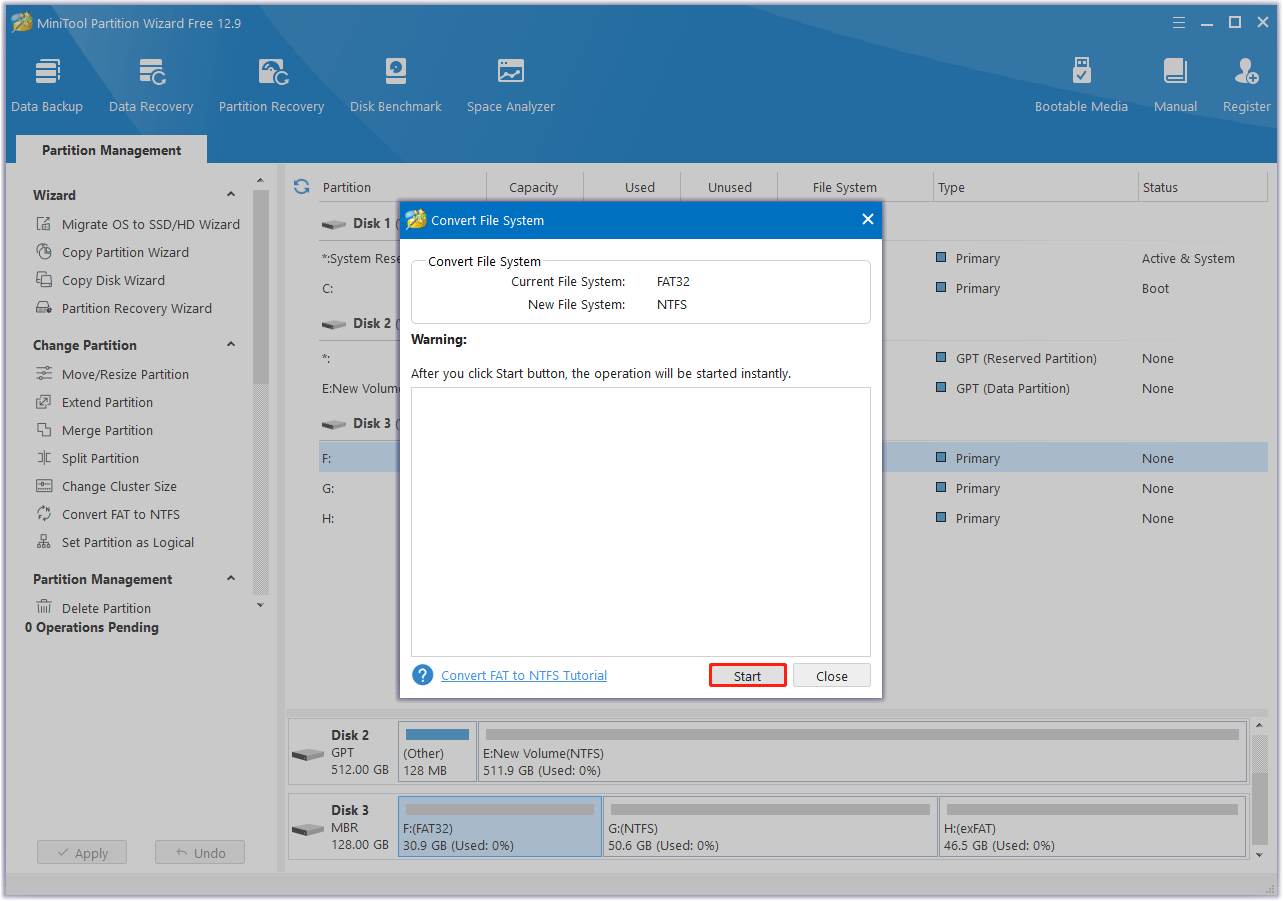Click the Change Cluster Size icon
This screenshot has width=1283, height=901.
(x=44, y=486)
